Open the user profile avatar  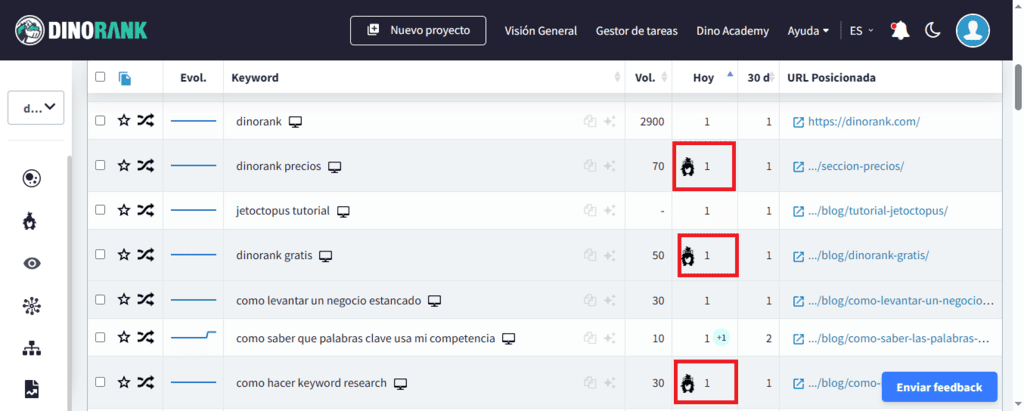[972, 30]
